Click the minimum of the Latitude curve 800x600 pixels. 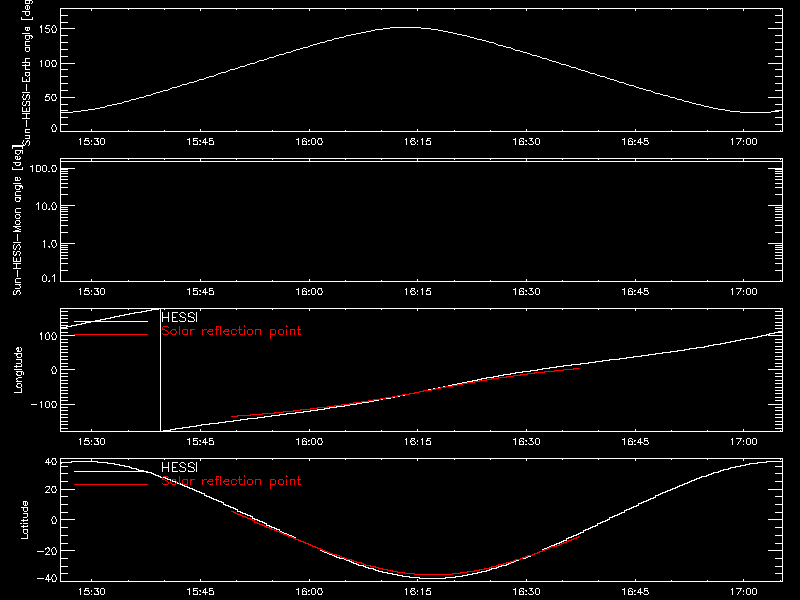tap(431, 578)
